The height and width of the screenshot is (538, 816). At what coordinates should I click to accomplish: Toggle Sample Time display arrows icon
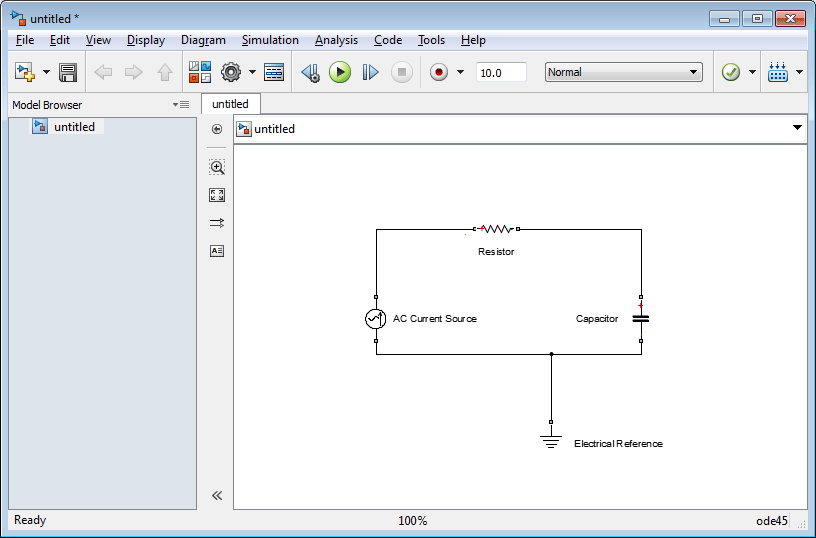[x=217, y=223]
